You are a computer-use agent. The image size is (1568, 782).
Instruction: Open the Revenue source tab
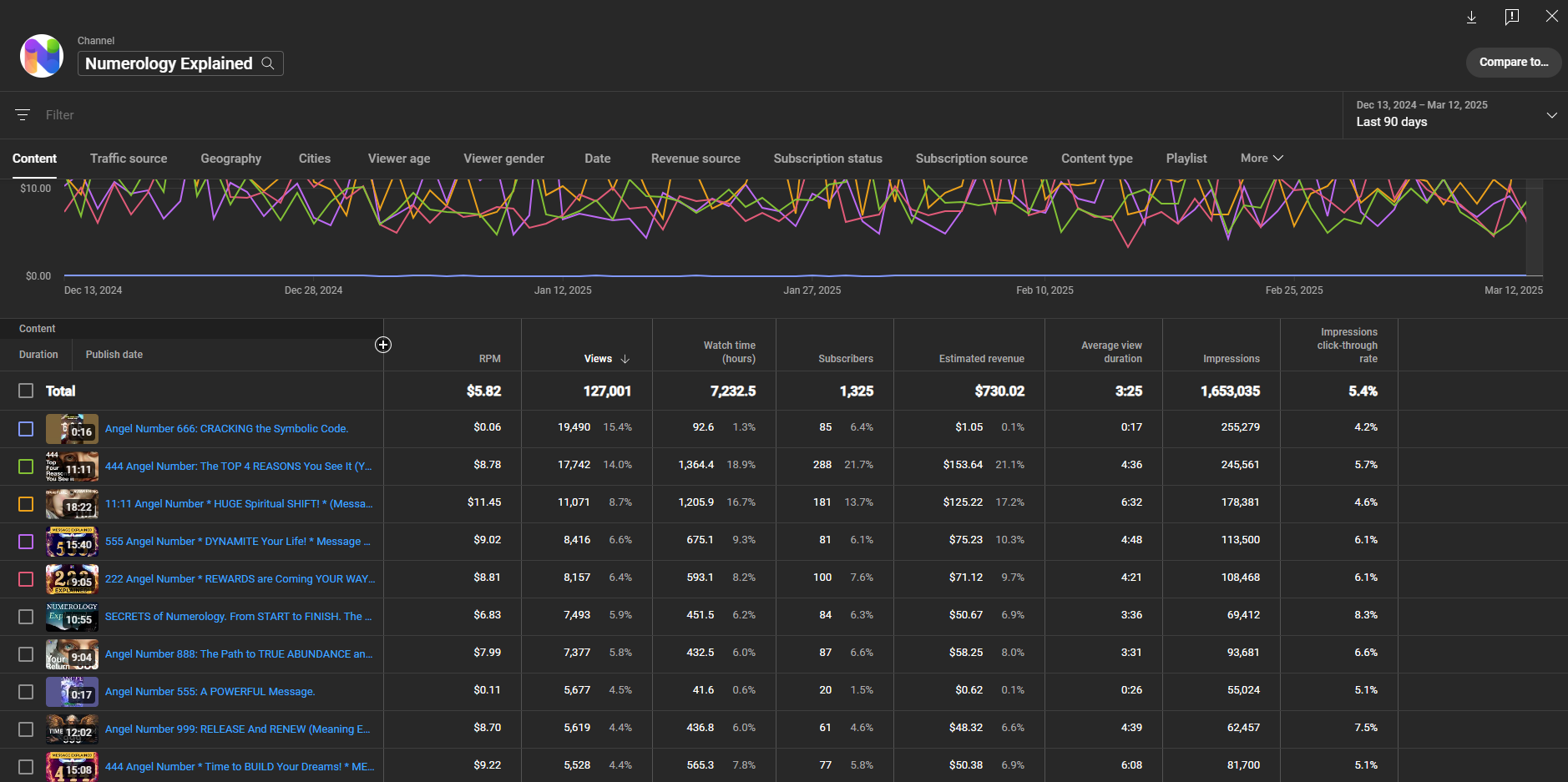pyautogui.click(x=695, y=159)
